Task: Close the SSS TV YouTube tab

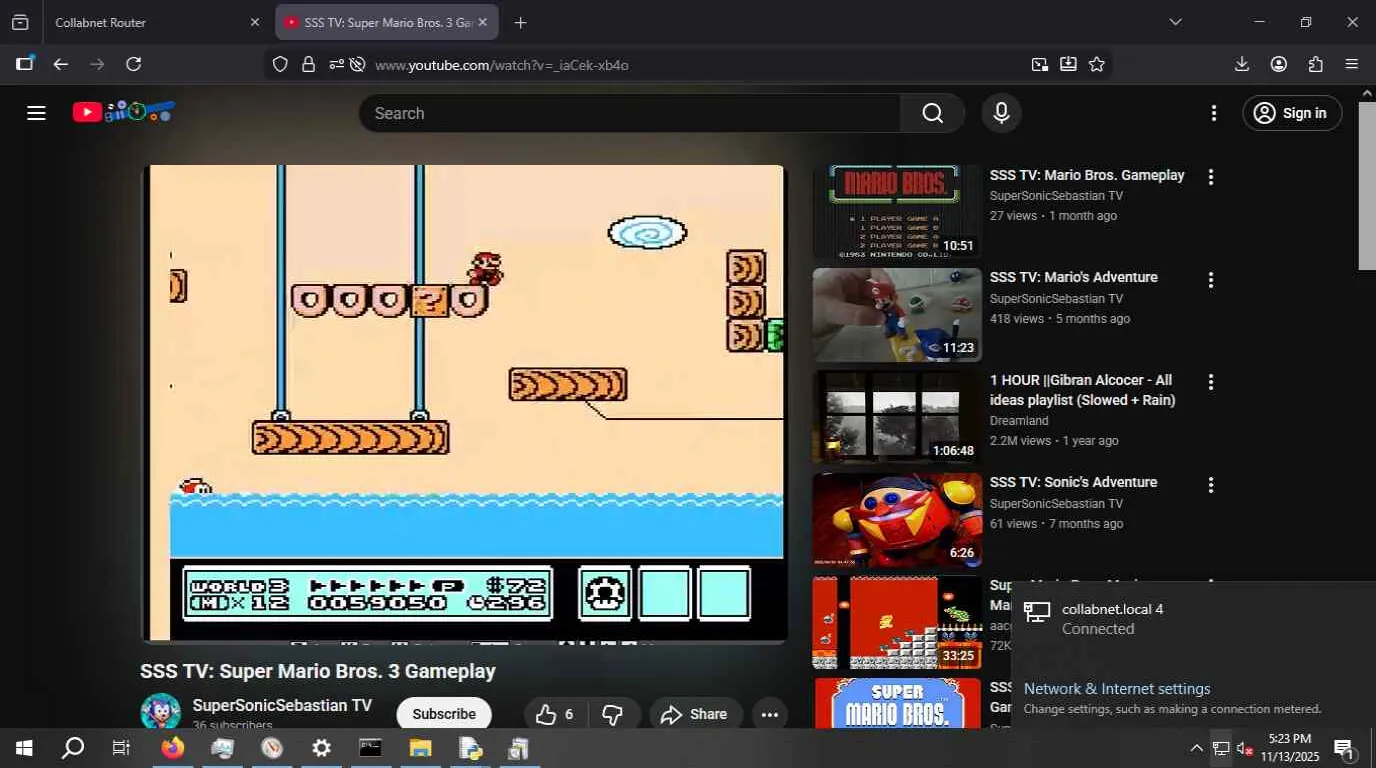Action: pos(482,22)
